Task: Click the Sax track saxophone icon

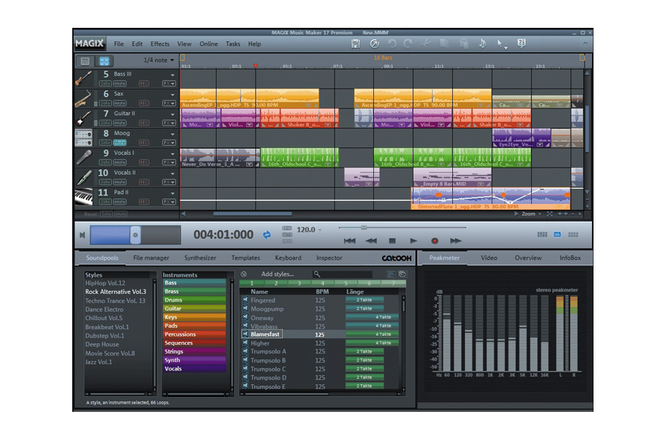Action: 84,98
